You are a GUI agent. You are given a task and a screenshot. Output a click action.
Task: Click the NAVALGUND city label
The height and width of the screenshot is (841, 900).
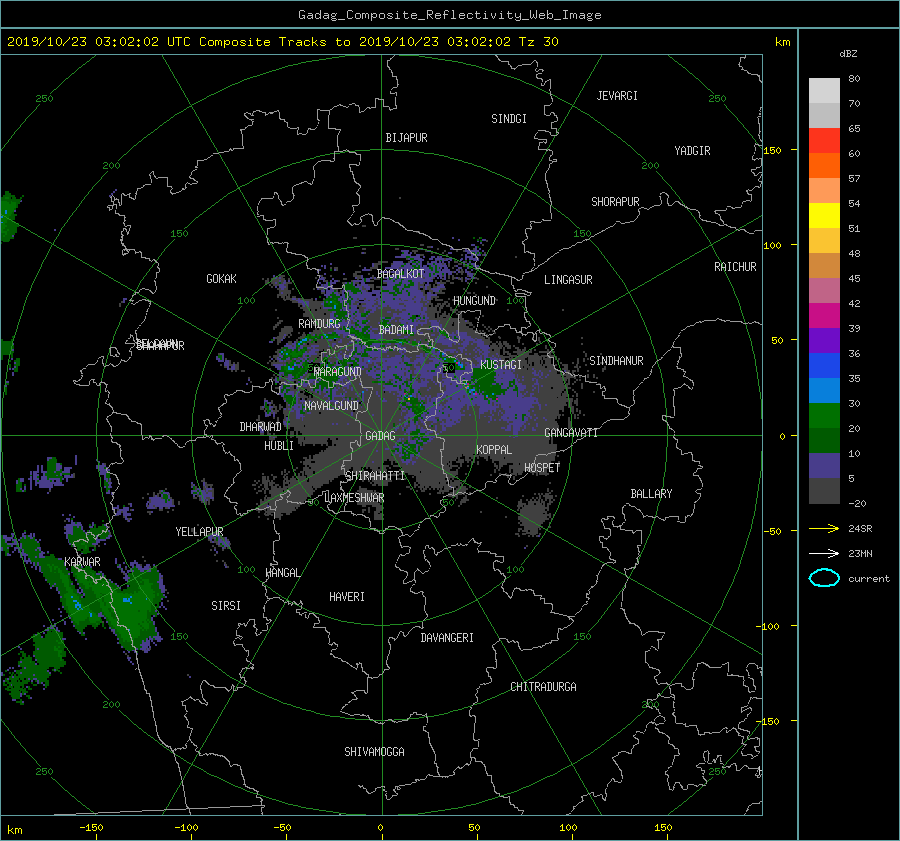331,406
